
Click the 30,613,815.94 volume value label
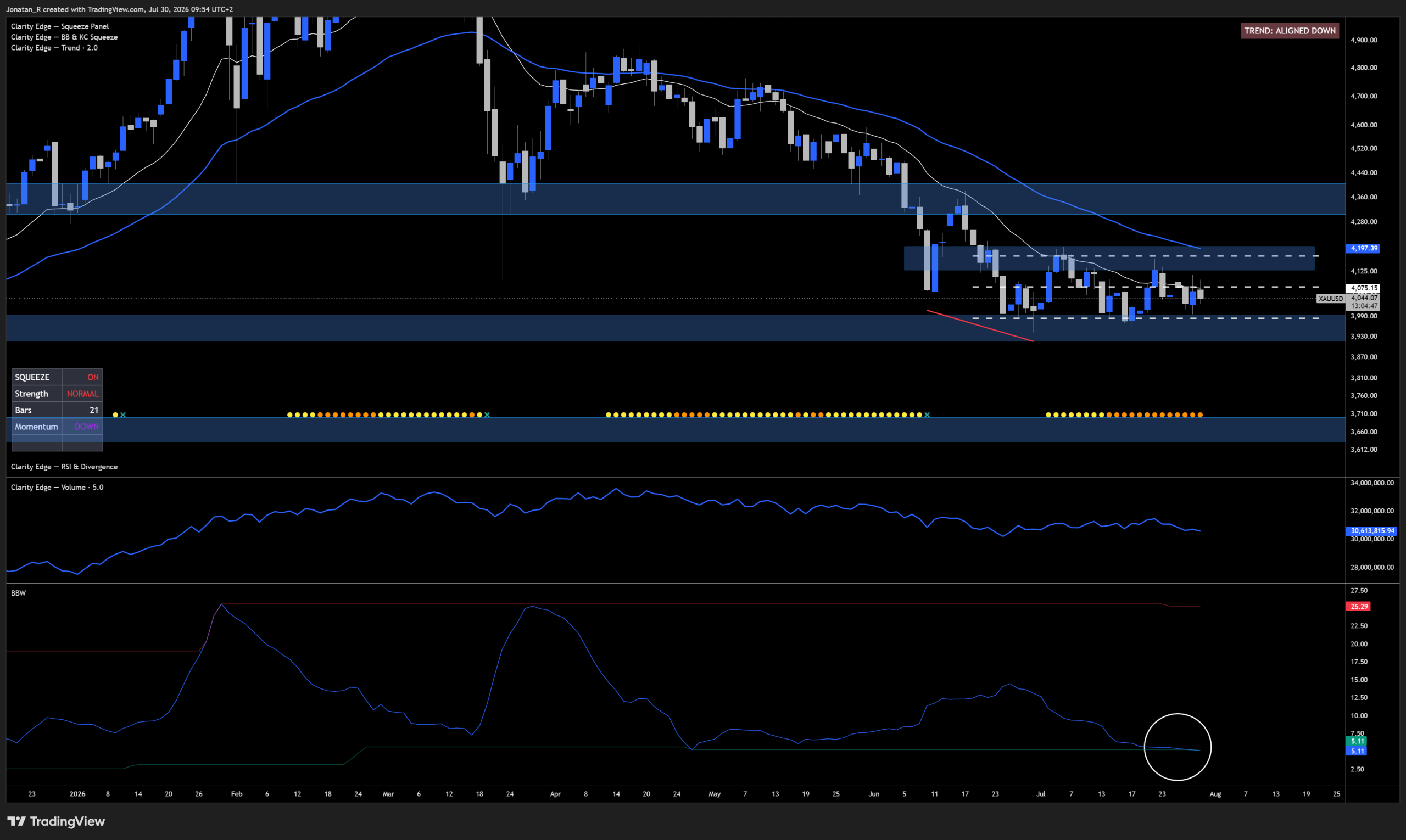1372,530
